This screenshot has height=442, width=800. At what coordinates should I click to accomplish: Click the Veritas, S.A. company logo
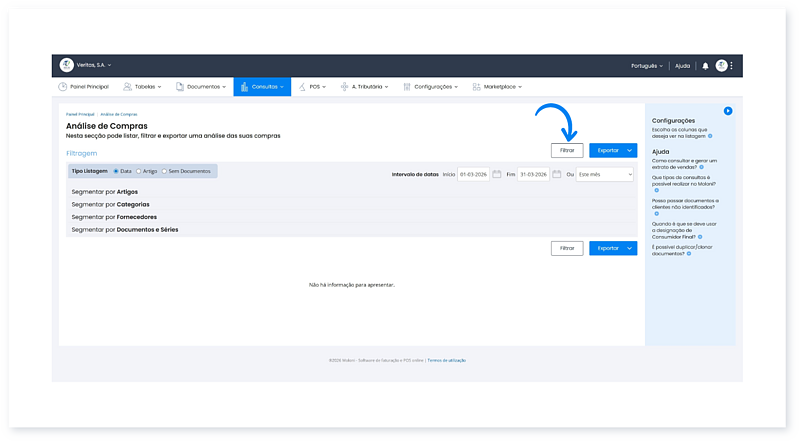66,65
